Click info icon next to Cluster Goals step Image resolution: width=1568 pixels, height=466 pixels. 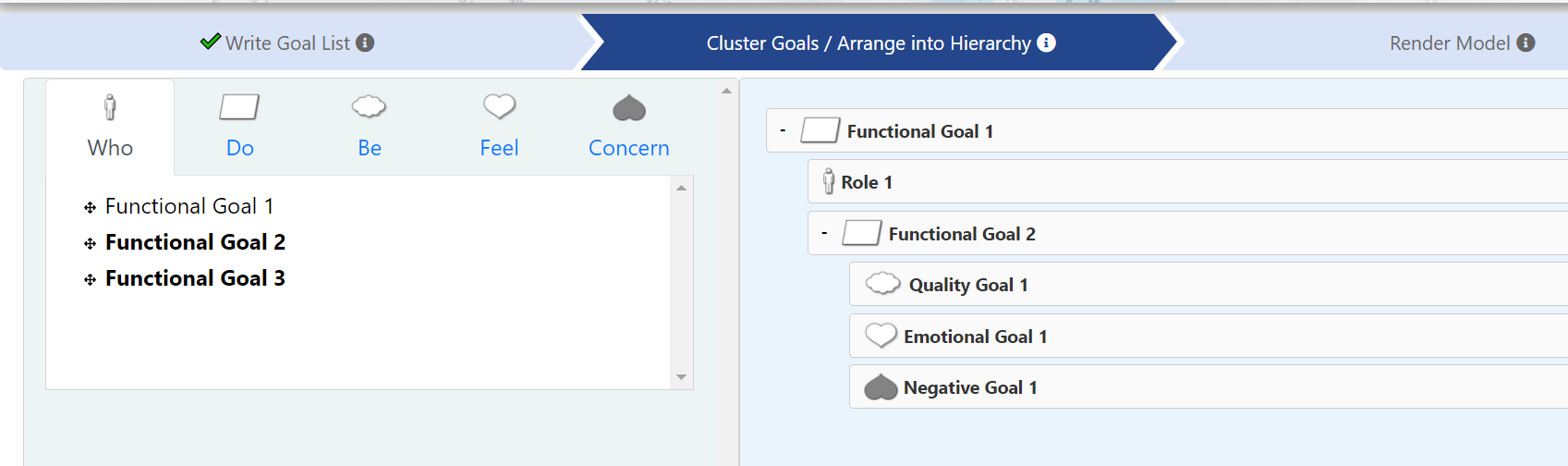[1046, 43]
